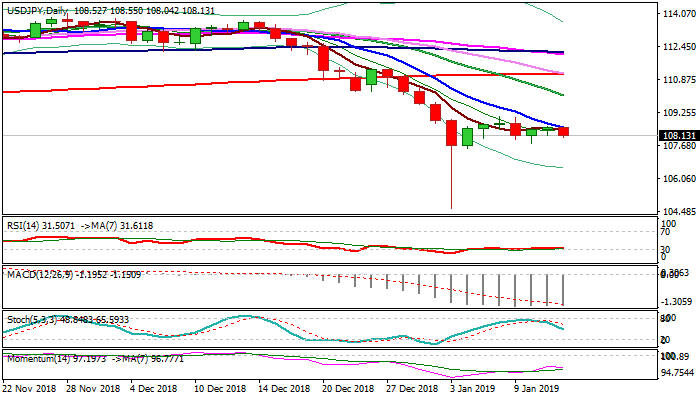Click the 22 Nov 2018 date label
This screenshot has height=400, width=700.
[31, 387]
